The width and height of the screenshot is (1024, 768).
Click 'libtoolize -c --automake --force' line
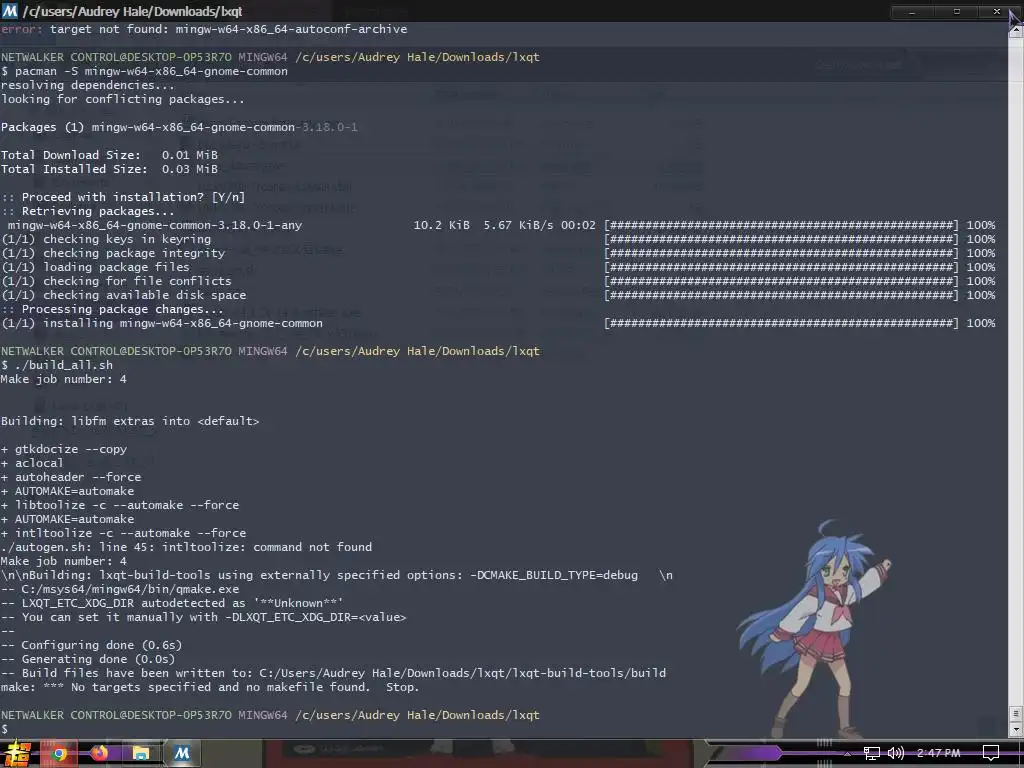click(x=120, y=505)
